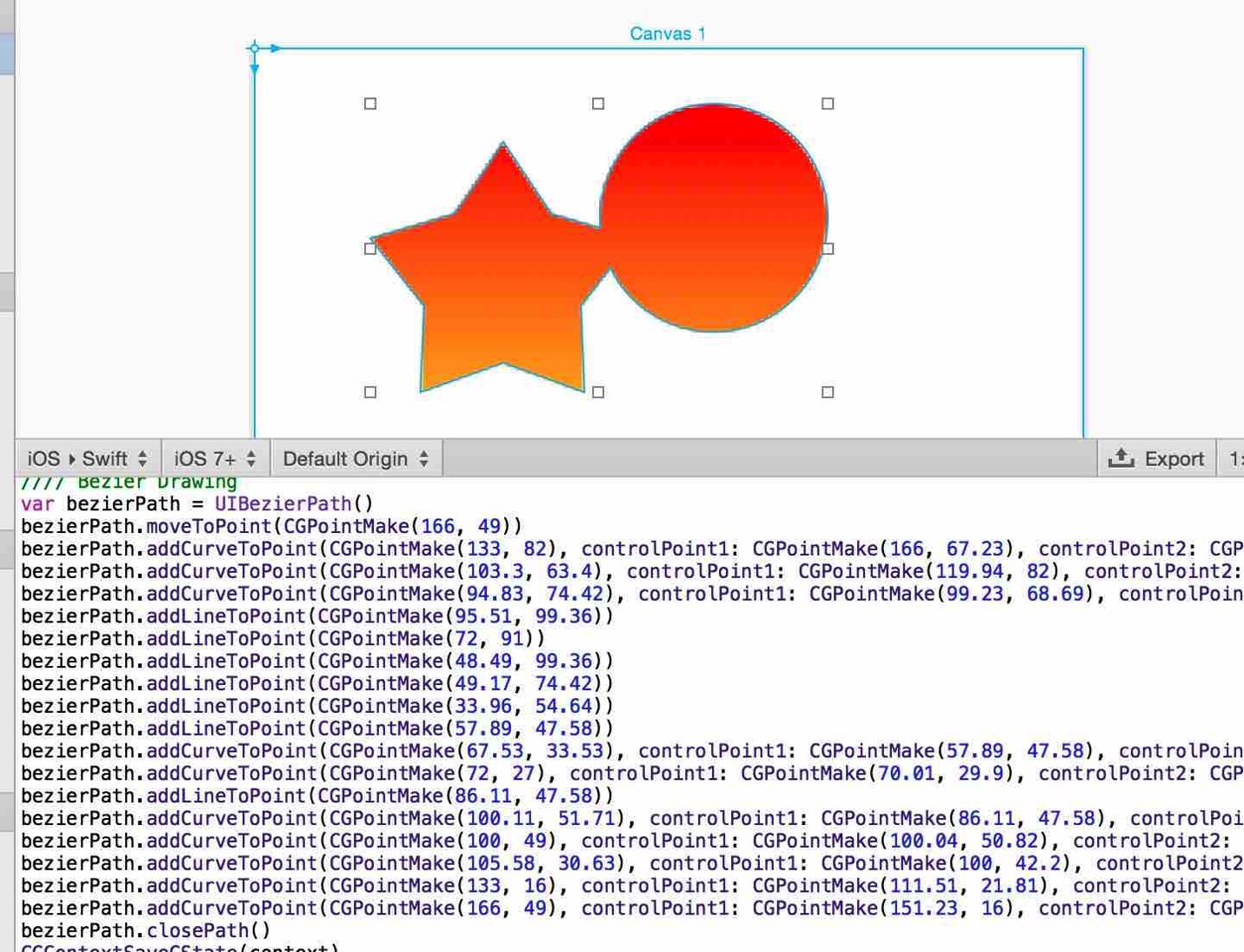The image size is (1244, 952).
Task: Click the bottom-right selection handle of the shape
Action: coord(828,392)
